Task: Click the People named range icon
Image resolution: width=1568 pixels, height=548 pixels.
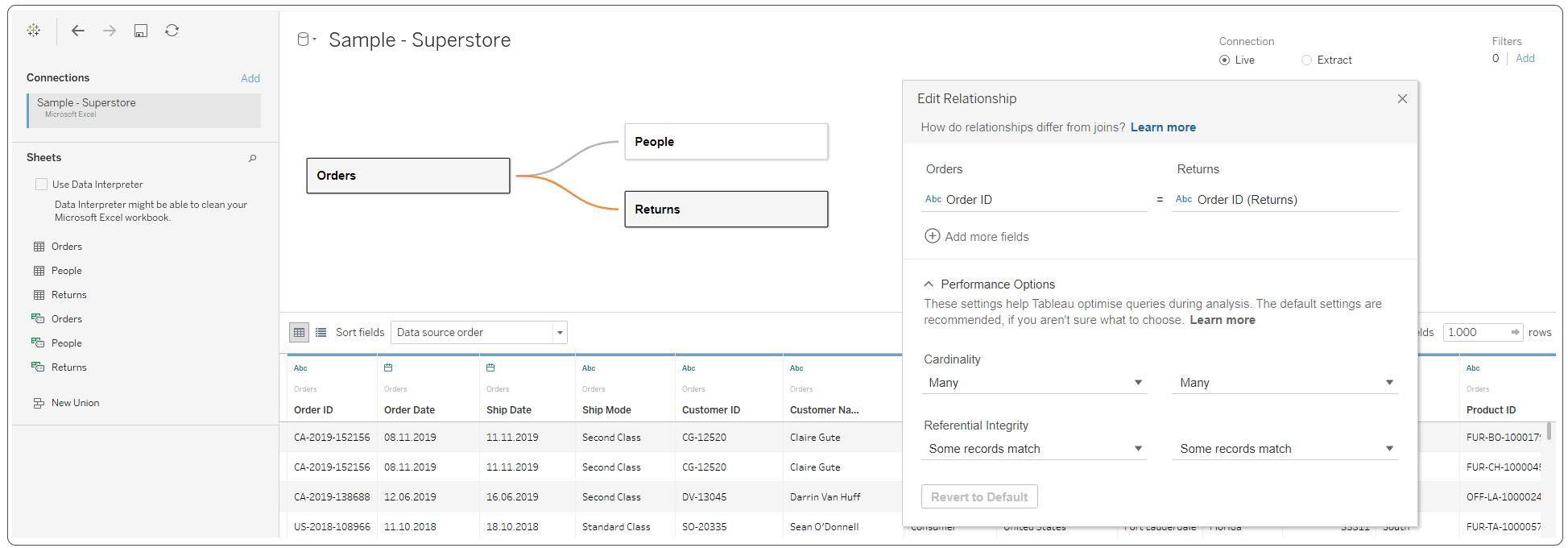Action: tap(38, 343)
